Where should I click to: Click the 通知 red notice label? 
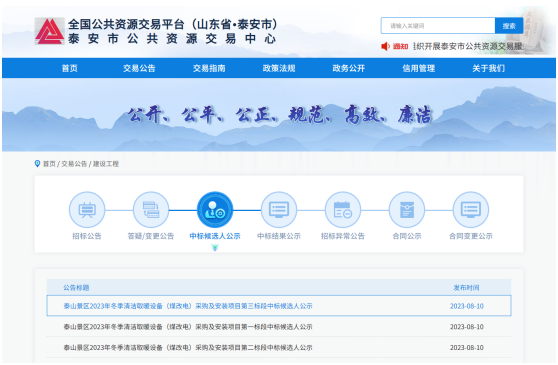(400, 46)
